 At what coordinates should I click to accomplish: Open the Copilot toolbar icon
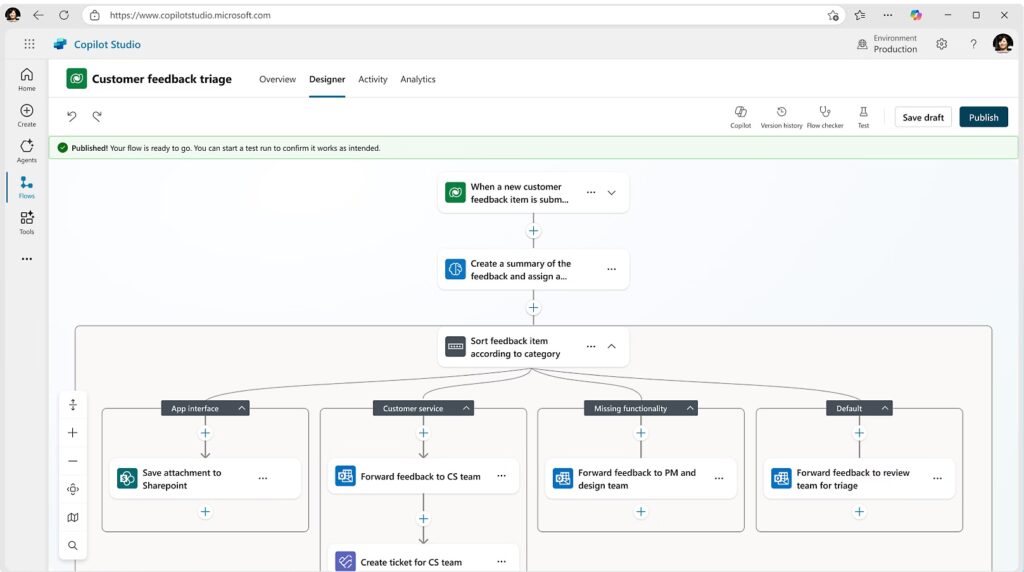pyautogui.click(x=740, y=113)
